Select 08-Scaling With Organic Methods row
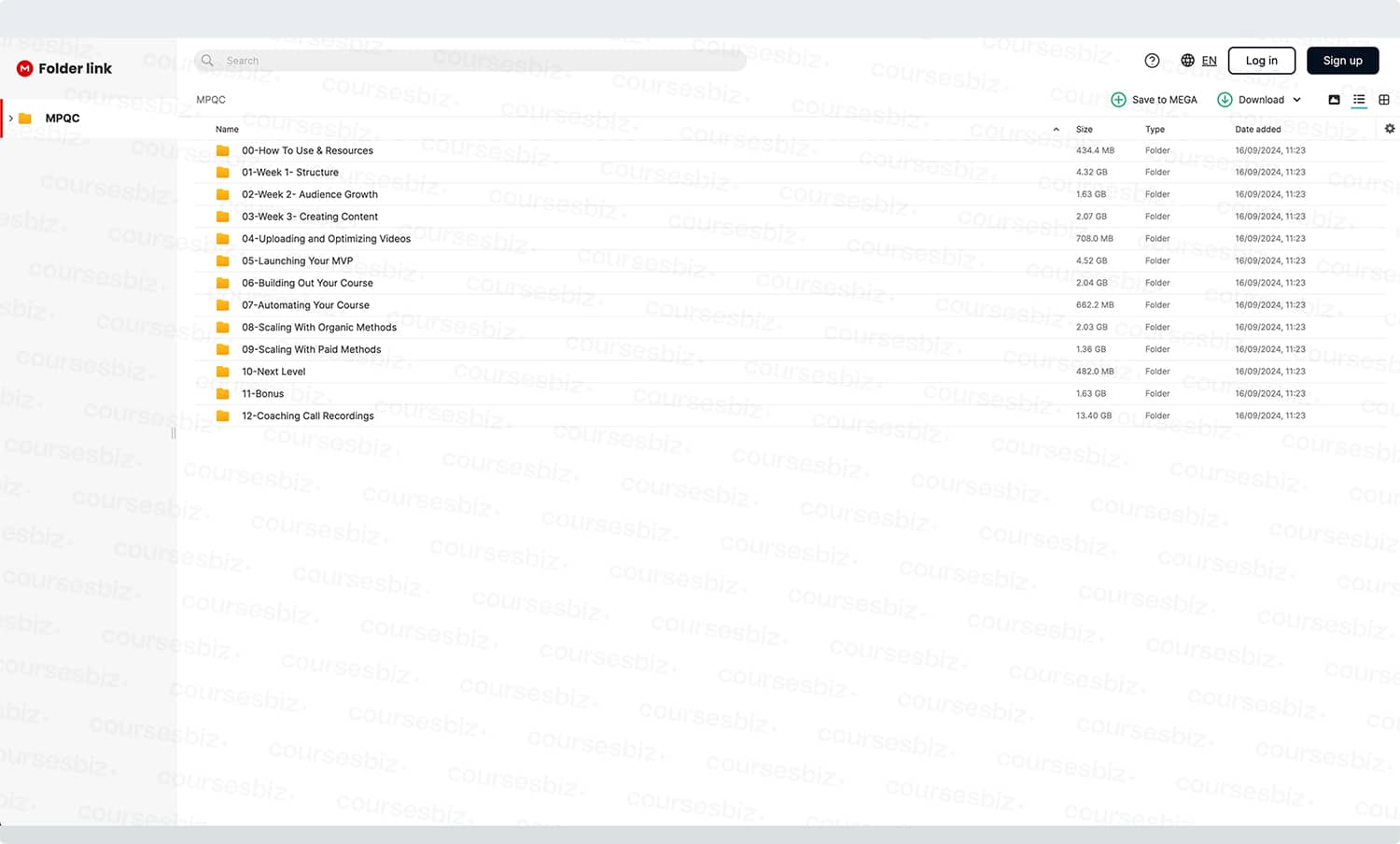Viewport: 1400px width, 844px height. click(790, 328)
